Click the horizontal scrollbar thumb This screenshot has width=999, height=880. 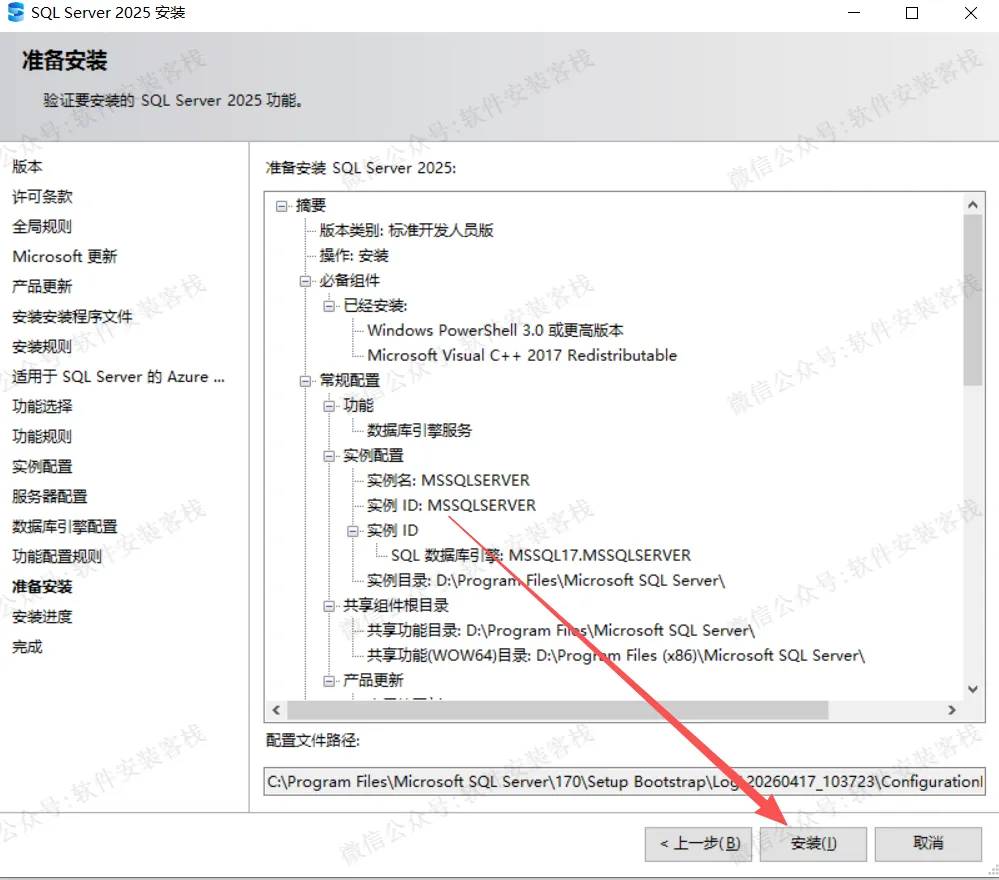[x=557, y=710]
